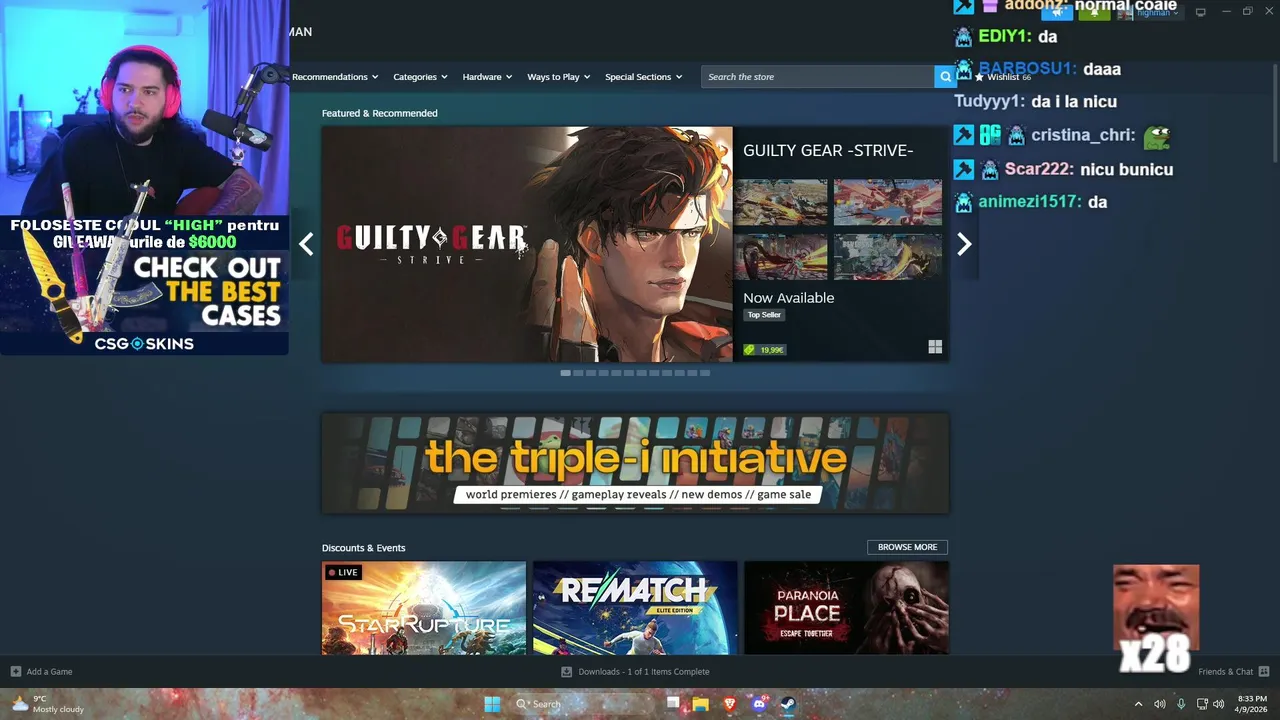The width and height of the screenshot is (1280, 720).
Task: Click the microphone icon in system tray
Action: coord(1181,704)
